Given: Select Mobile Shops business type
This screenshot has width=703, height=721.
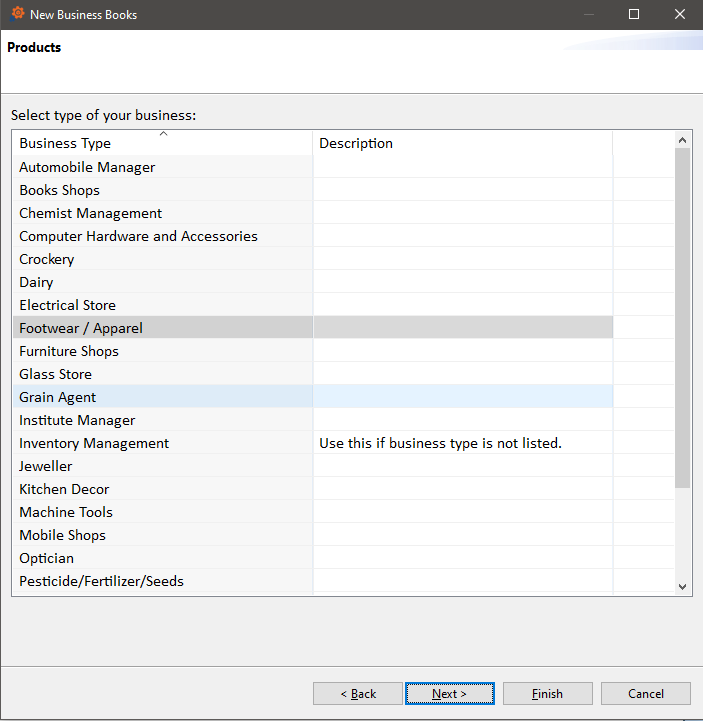Looking at the screenshot, I should point(62,535).
